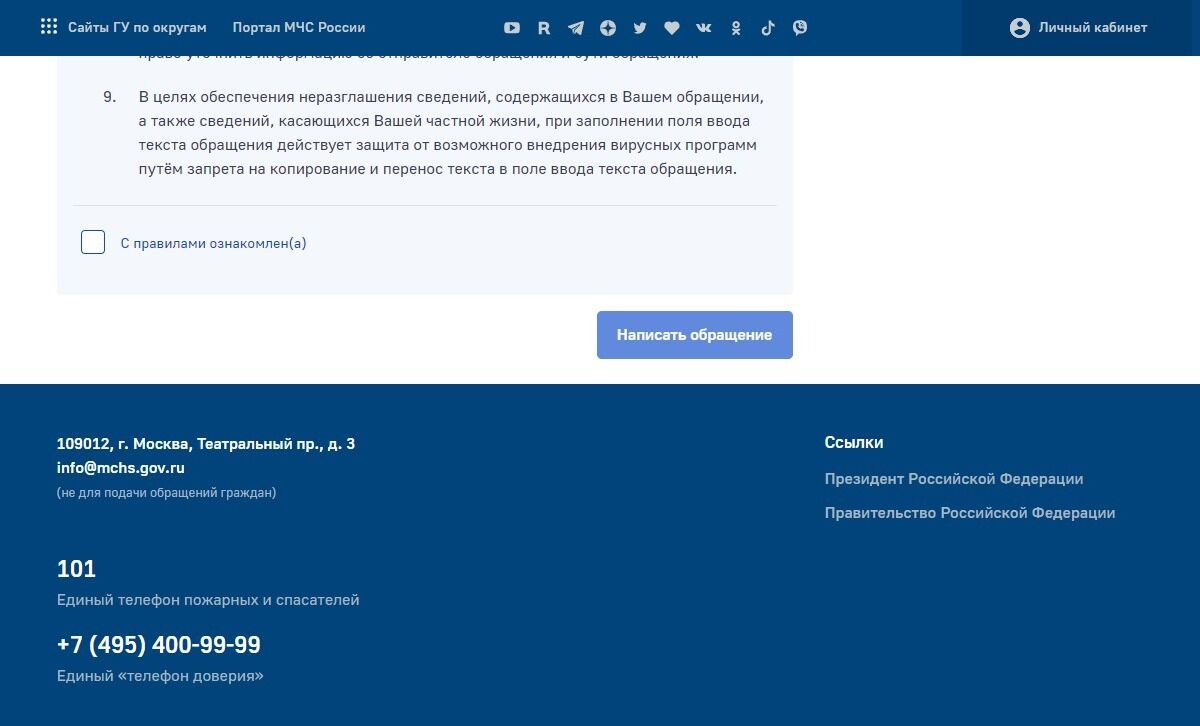Open the "Правительство Российской Федерации" link
Image resolution: width=1200 pixels, height=726 pixels.
pyautogui.click(x=970, y=513)
